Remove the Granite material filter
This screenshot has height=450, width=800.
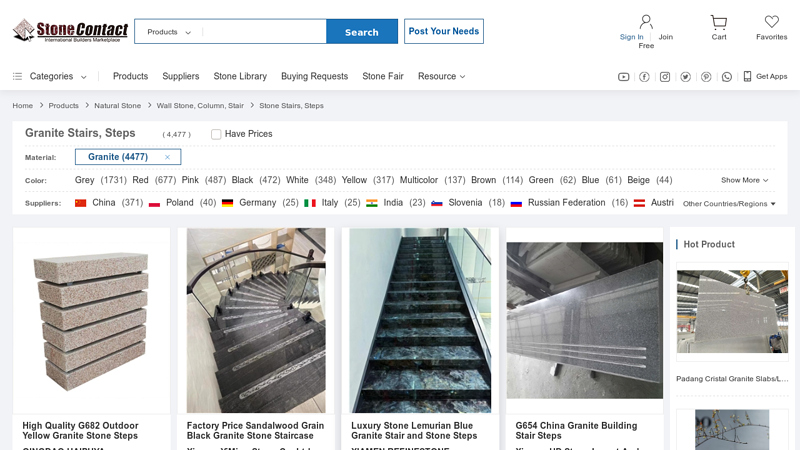[167, 157]
